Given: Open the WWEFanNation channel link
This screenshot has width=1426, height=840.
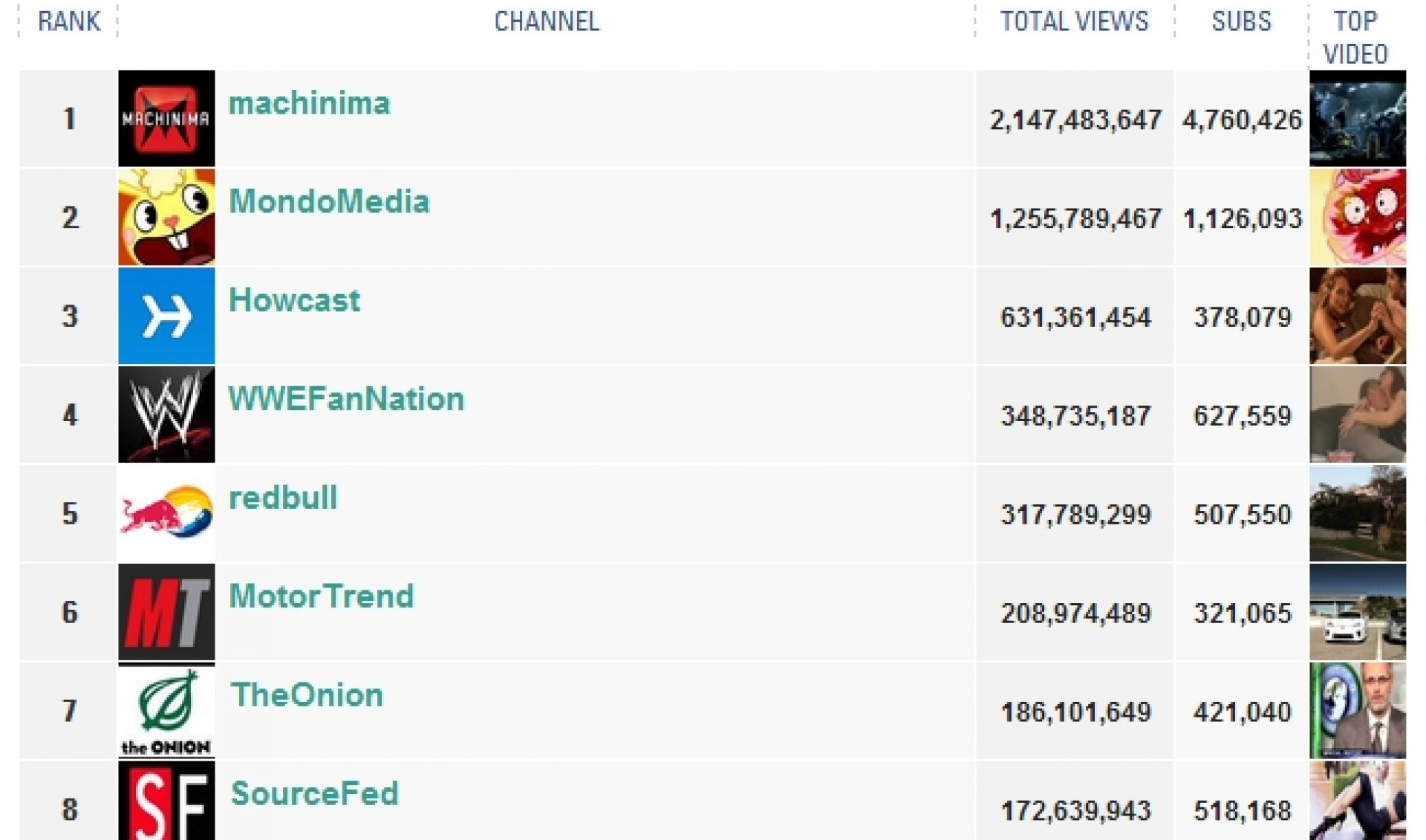Looking at the screenshot, I should (345, 399).
